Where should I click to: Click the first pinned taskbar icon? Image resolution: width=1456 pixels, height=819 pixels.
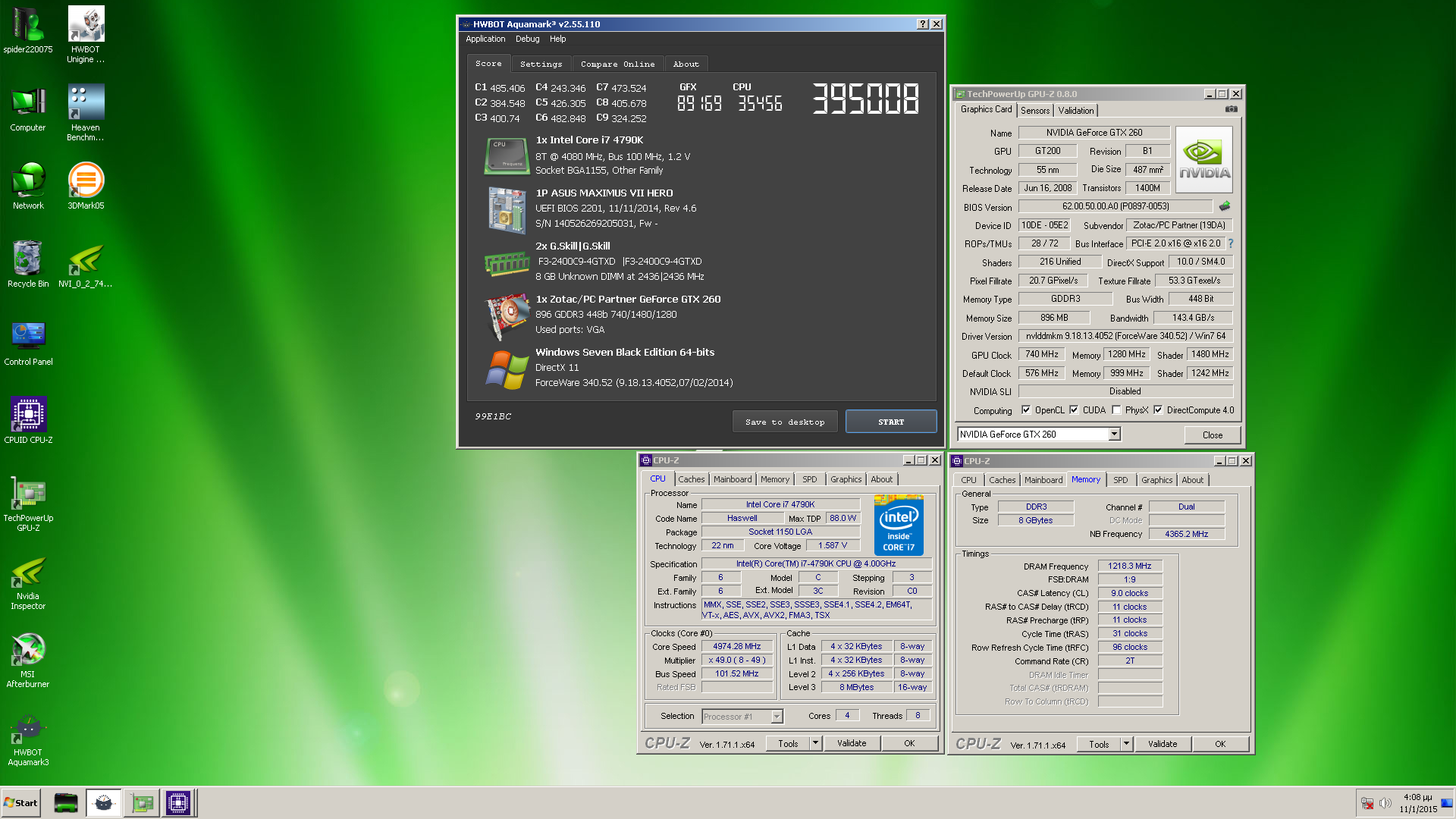[66, 803]
